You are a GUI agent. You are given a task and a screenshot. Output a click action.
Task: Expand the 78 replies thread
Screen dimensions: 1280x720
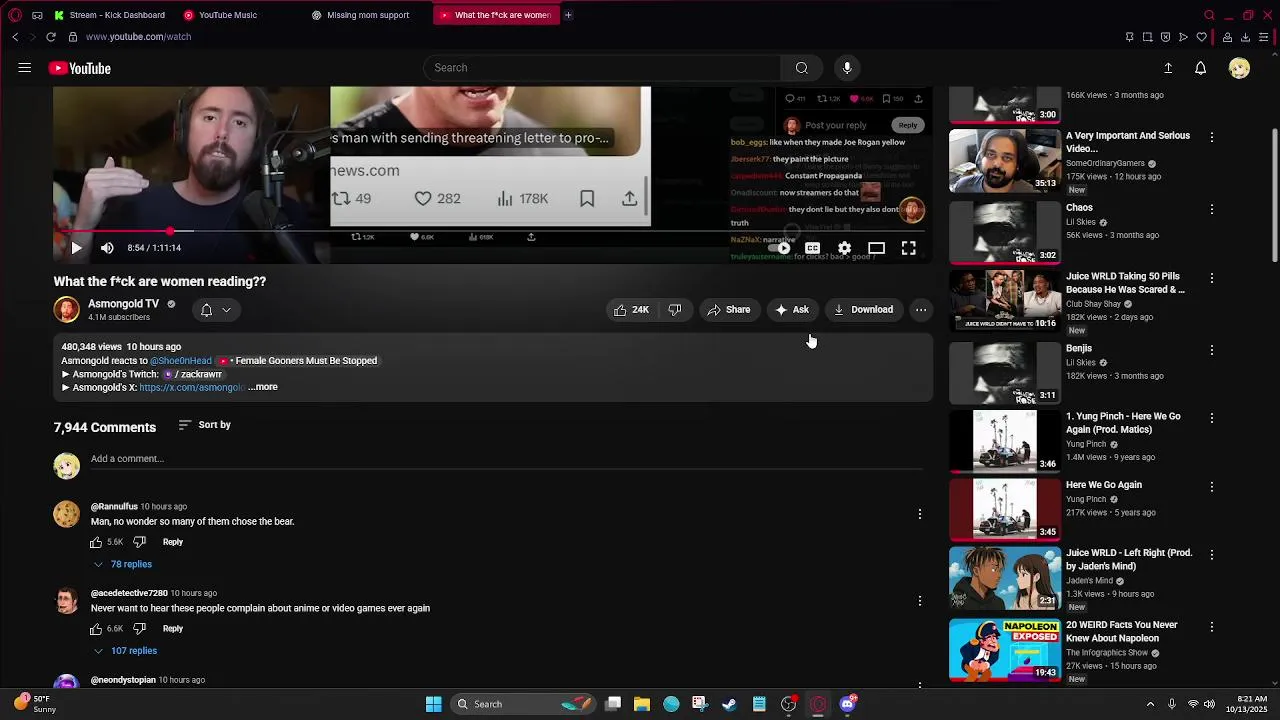[123, 564]
